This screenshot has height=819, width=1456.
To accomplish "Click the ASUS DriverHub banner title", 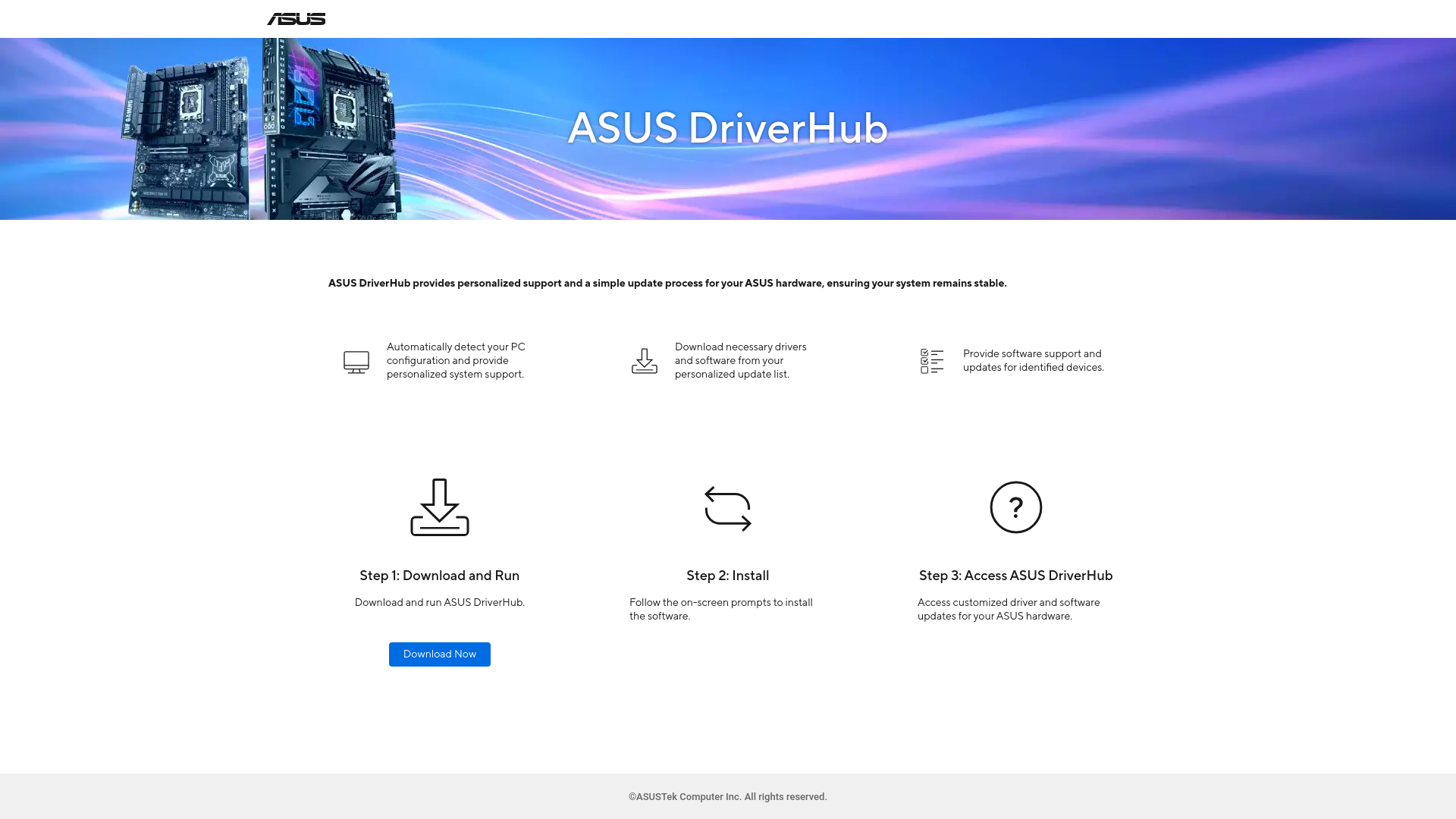I will click(x=728, y=127).
